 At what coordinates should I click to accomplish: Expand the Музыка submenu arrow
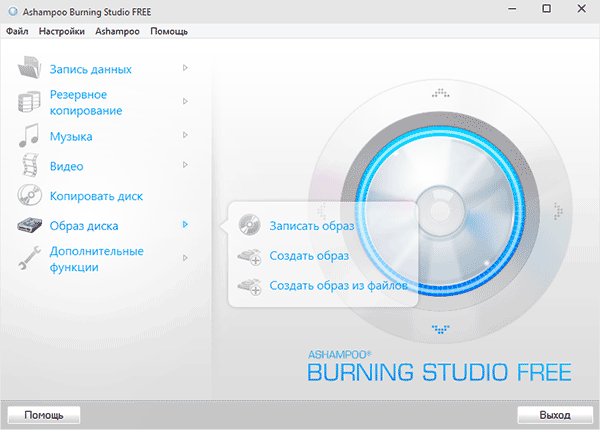pyautogui.click(x=185, y=135)
